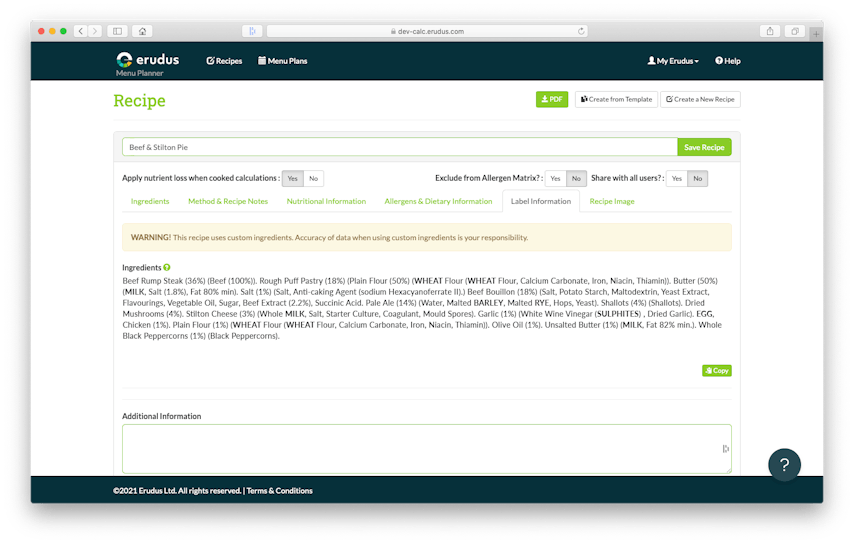Click the extension icon beside the address bar
Viewport: 854px width, 544px height.
tap(252, 31)
